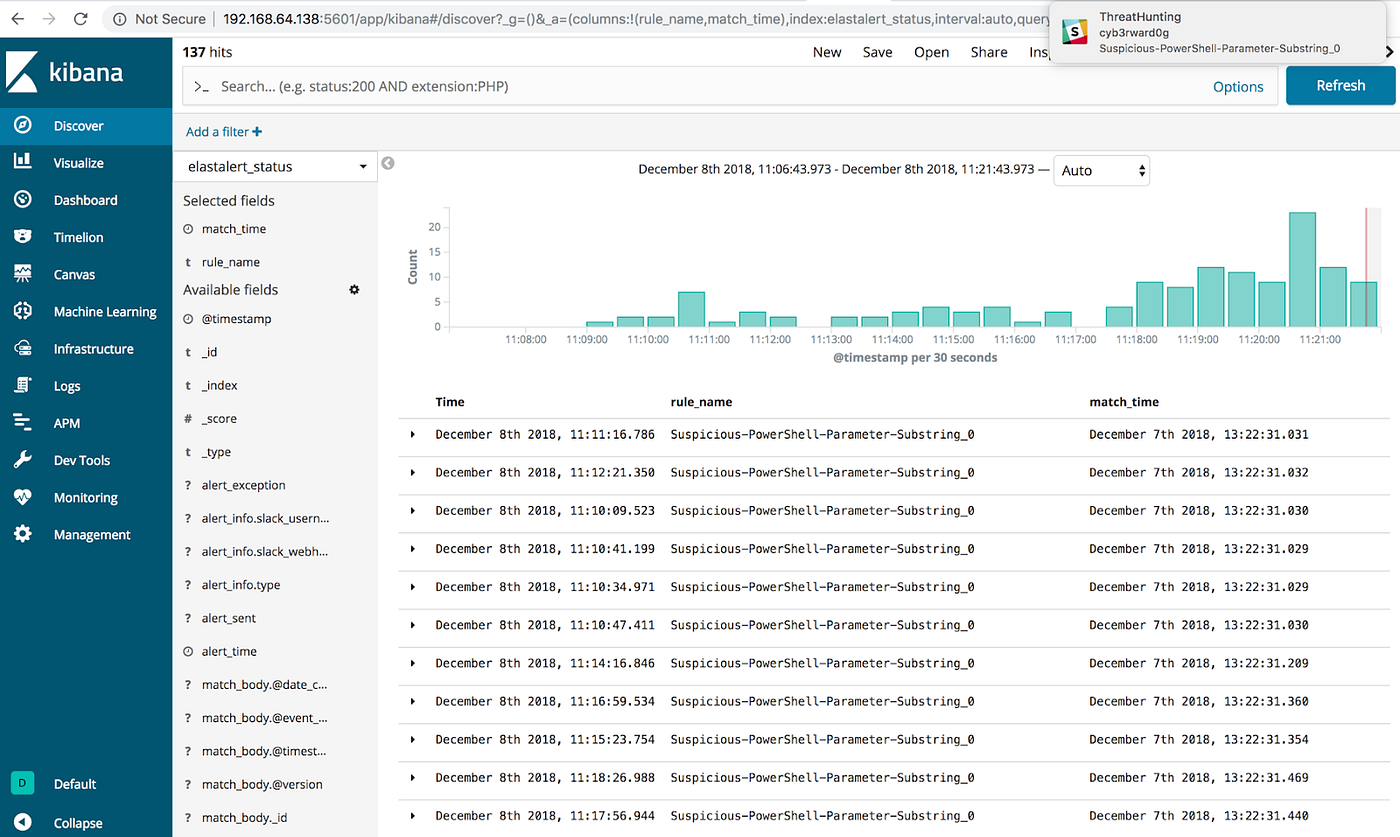
Task: Select match_time in Selected fields
Action: (234, 229)
